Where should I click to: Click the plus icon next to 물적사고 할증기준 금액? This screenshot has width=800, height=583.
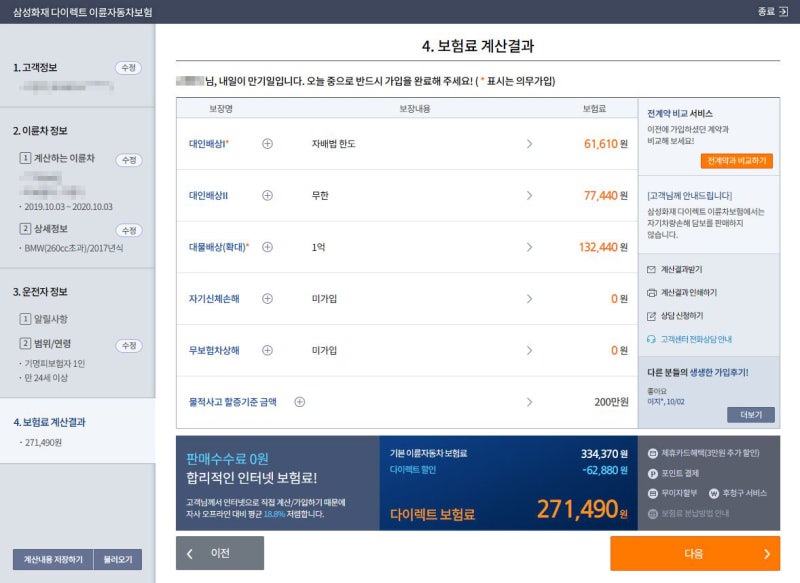300,402
